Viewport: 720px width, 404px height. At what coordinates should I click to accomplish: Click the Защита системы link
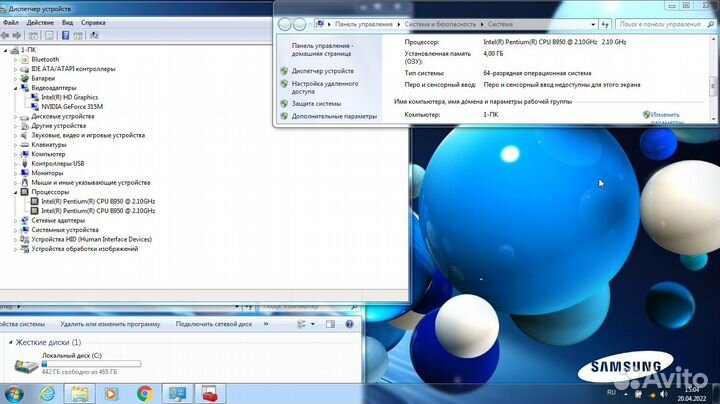(x=316, y=103)
